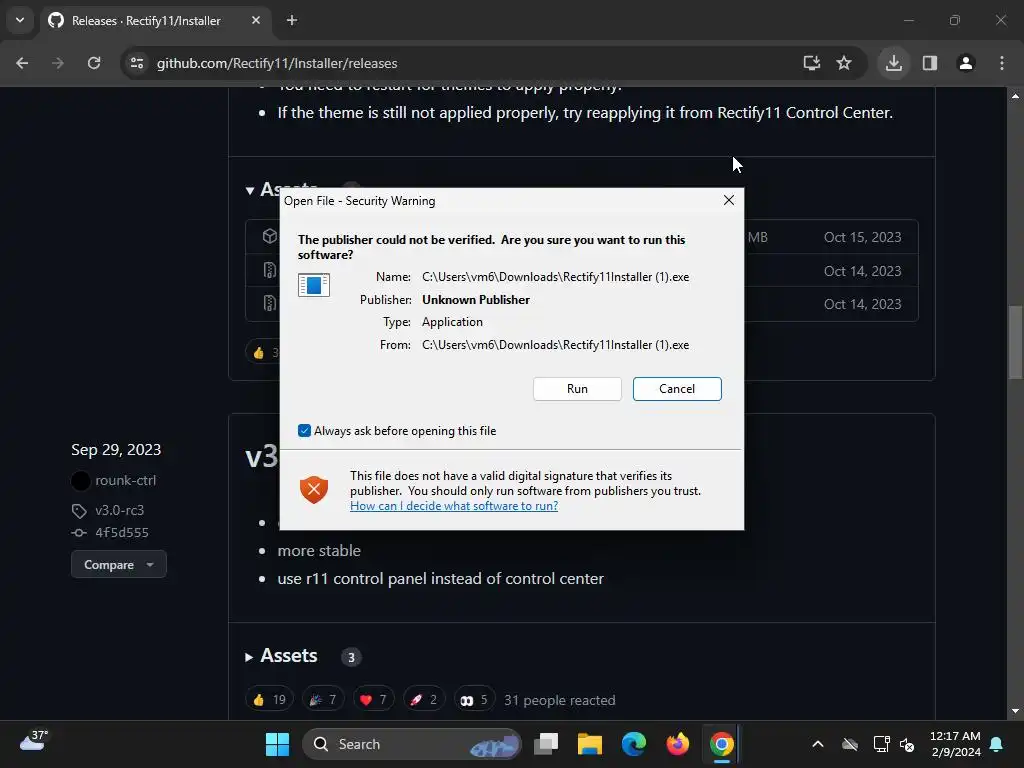Click the install app icon in address bar
Screen dimensions: 1024x768
pyautogui.click(x=811, y=63)
